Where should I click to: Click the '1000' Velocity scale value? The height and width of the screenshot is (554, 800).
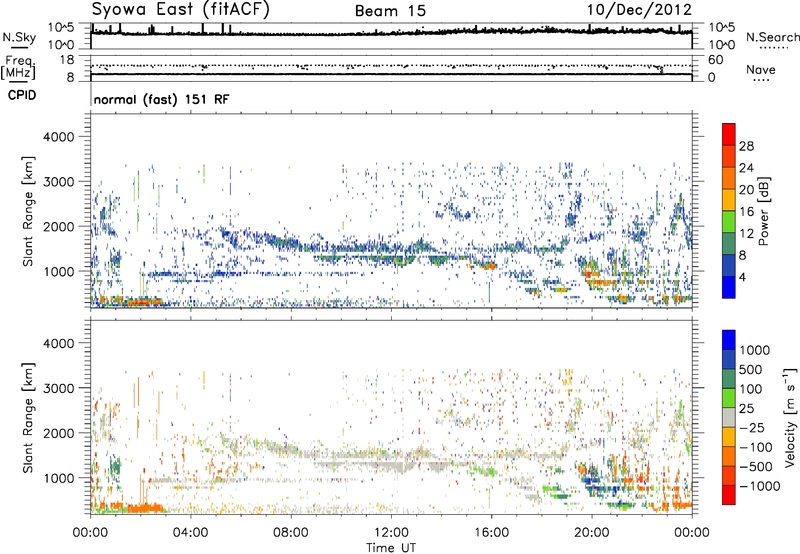point(755,350)
